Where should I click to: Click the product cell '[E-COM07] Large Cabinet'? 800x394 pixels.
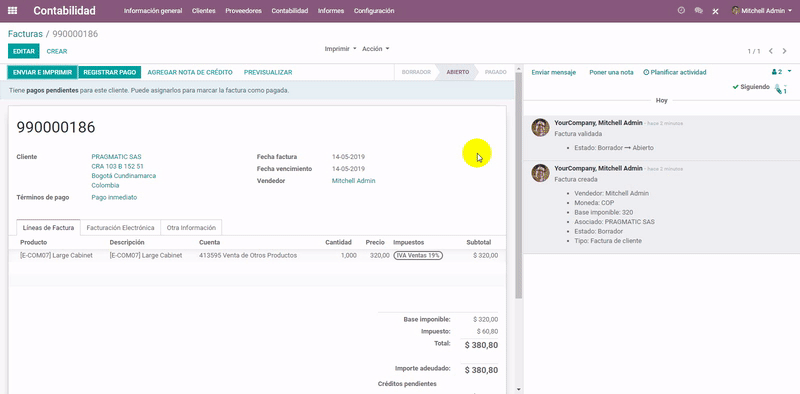56,255
